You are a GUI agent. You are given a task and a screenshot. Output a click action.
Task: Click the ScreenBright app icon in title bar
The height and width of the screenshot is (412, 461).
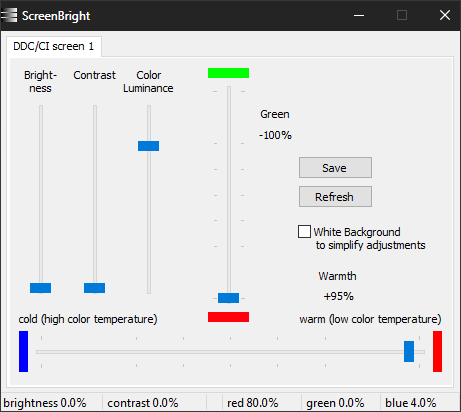[9, 15]
